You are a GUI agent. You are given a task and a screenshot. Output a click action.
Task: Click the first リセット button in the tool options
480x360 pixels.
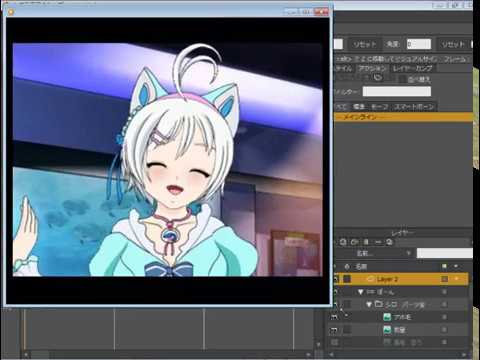pos(365,44)
